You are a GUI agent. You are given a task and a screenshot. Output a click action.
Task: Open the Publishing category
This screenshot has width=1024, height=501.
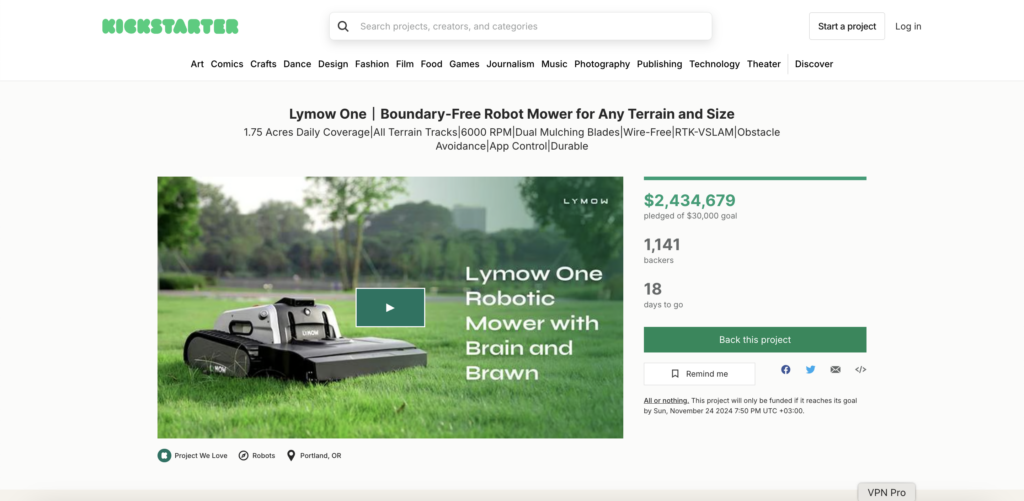click(x=660, y=64)
